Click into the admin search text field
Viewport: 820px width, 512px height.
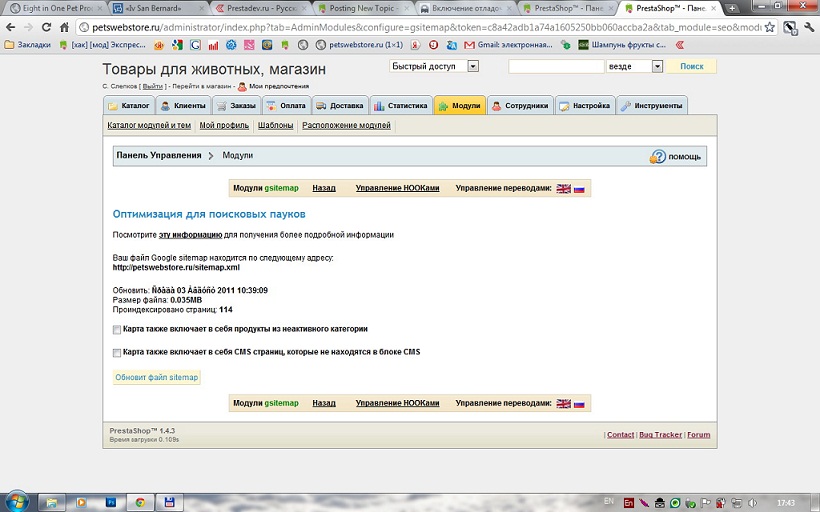pyautogui.click(x=556, y=66)
